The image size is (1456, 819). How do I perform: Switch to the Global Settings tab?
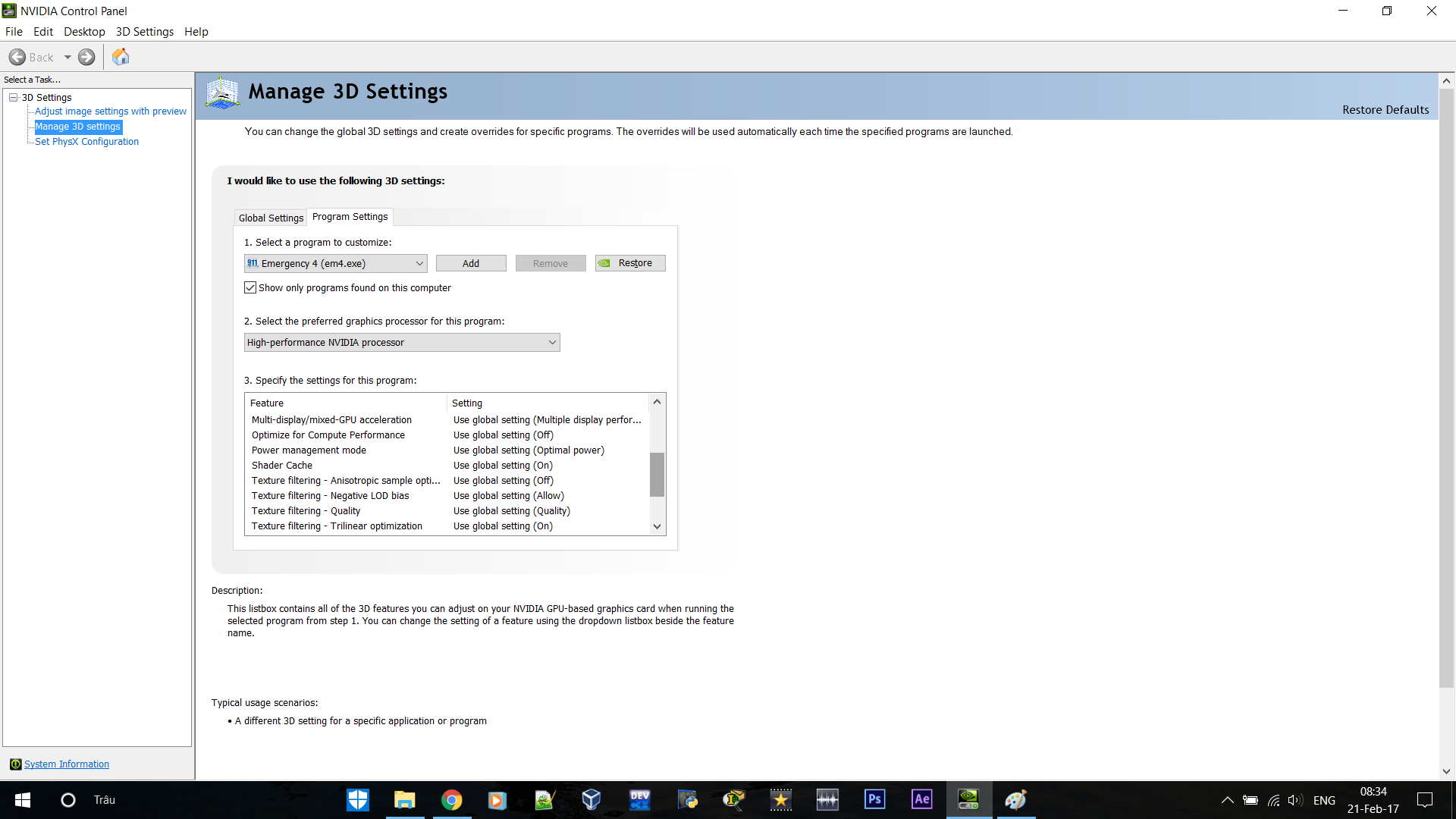[x=271, y=218]
